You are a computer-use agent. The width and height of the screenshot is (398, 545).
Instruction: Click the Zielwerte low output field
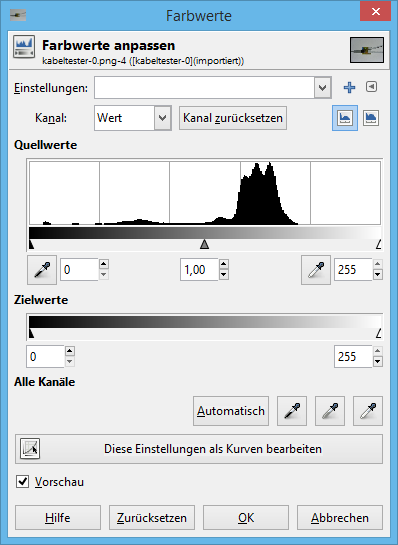click(45, 356)
